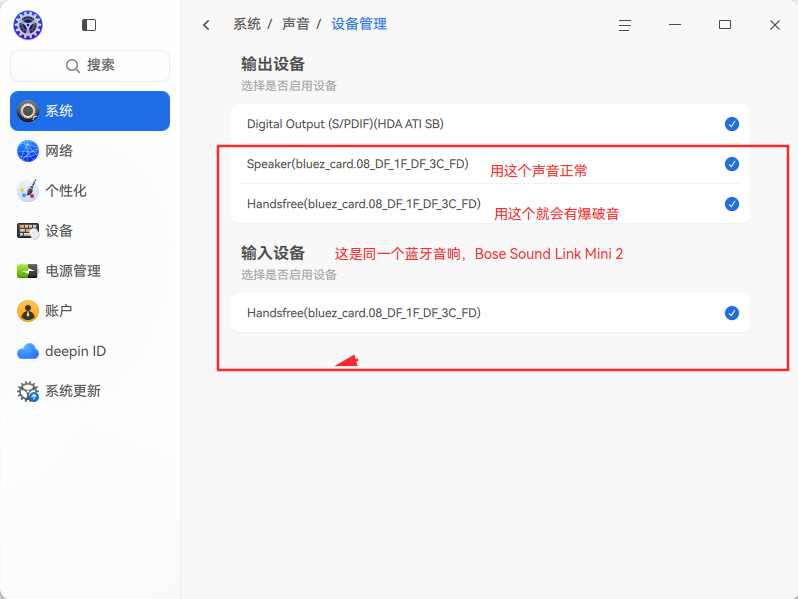Select Digital Output (S/PDIF)(HDA ATI SB) row text
Screen dimensions: 798x599
pyautogui.click(x=345, y=124)
